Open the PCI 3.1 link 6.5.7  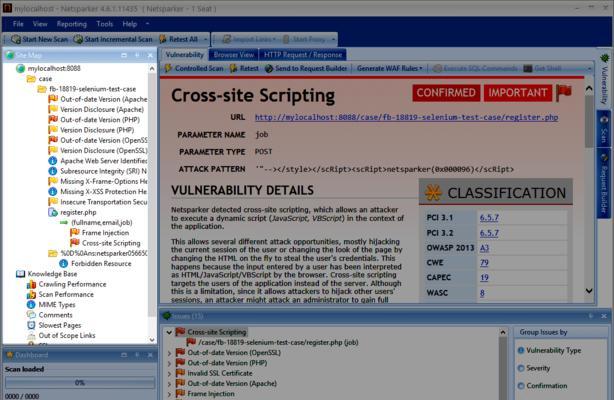click(489, 217)
